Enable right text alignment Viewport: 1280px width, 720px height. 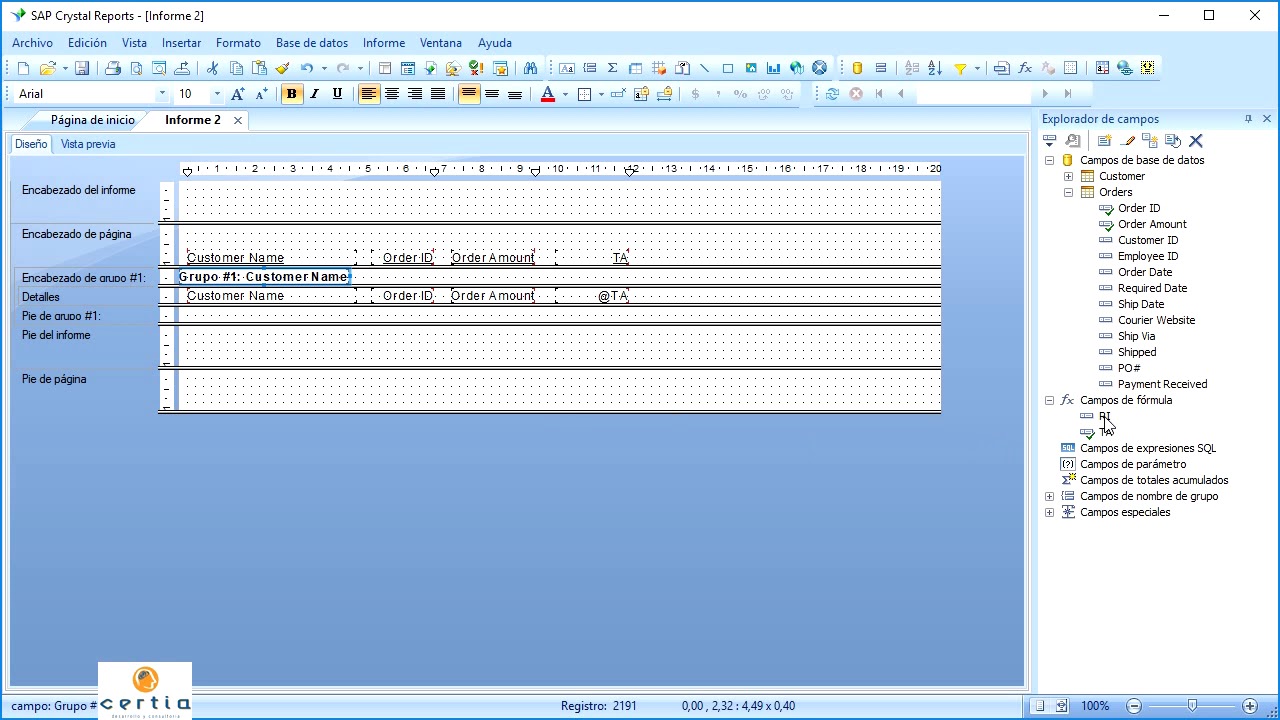(x=415, y=93)
